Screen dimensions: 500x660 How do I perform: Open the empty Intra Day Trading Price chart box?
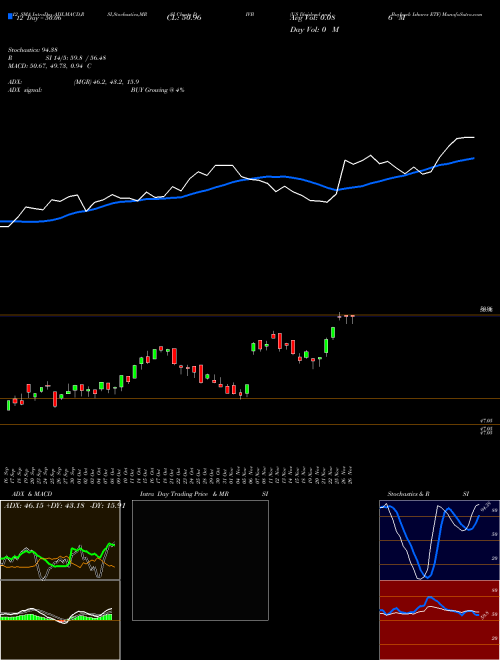click(200, 560)
